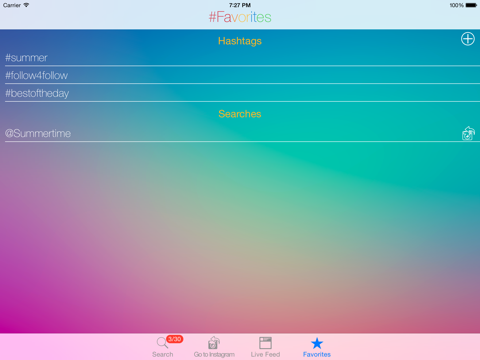Tap the Searches section header

pos(240,114)
